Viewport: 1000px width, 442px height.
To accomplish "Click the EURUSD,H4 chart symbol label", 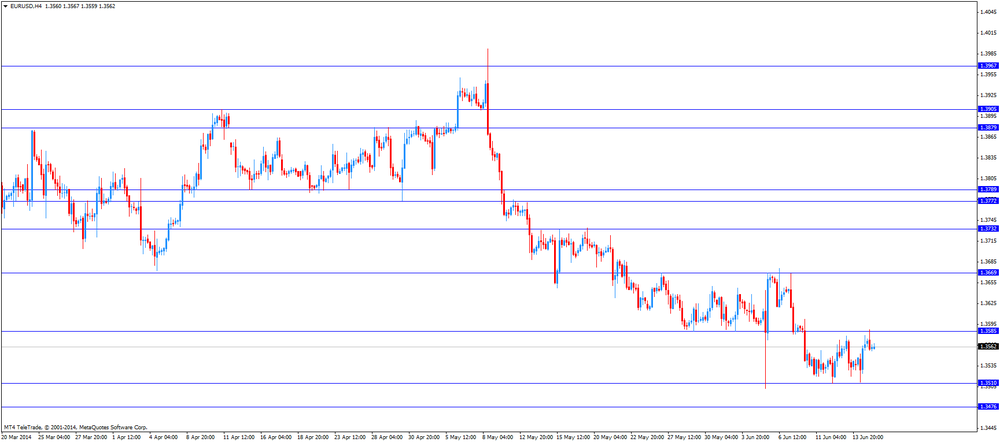I will point(26,6).
